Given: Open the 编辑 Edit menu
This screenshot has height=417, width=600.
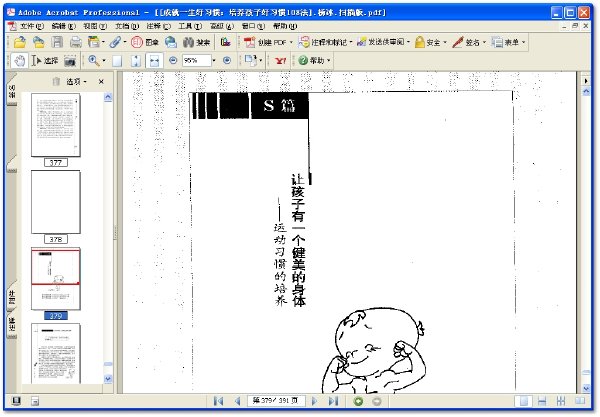Looking at the screenshot, I should pyautogui.click(x=64, y=26).
